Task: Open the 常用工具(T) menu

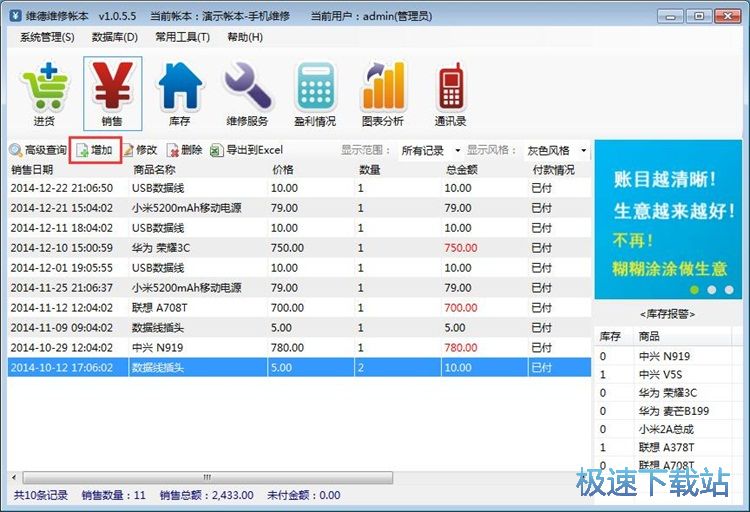Action: point(182,37)
